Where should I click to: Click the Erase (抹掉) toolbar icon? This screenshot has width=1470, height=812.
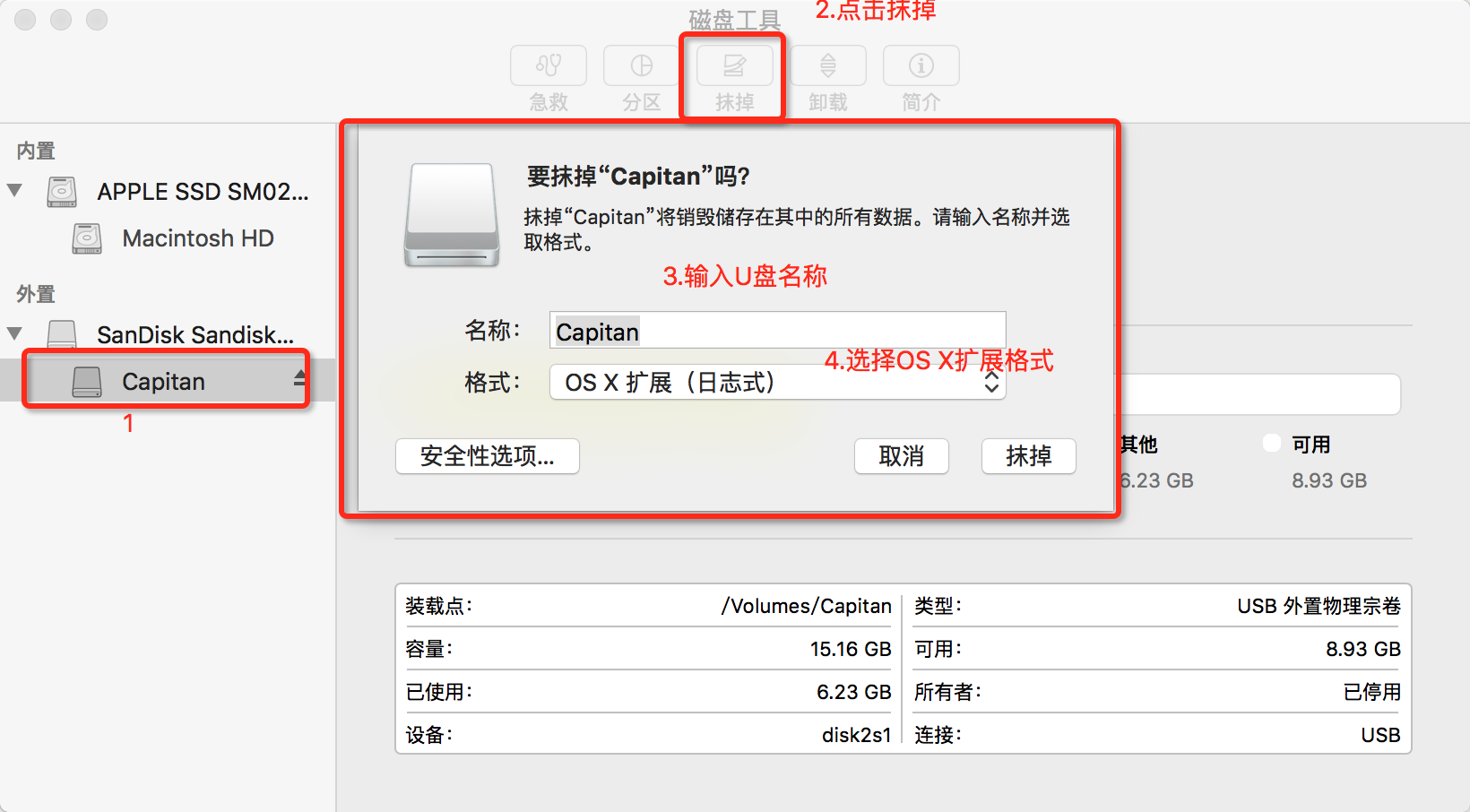tap(735, 65)
